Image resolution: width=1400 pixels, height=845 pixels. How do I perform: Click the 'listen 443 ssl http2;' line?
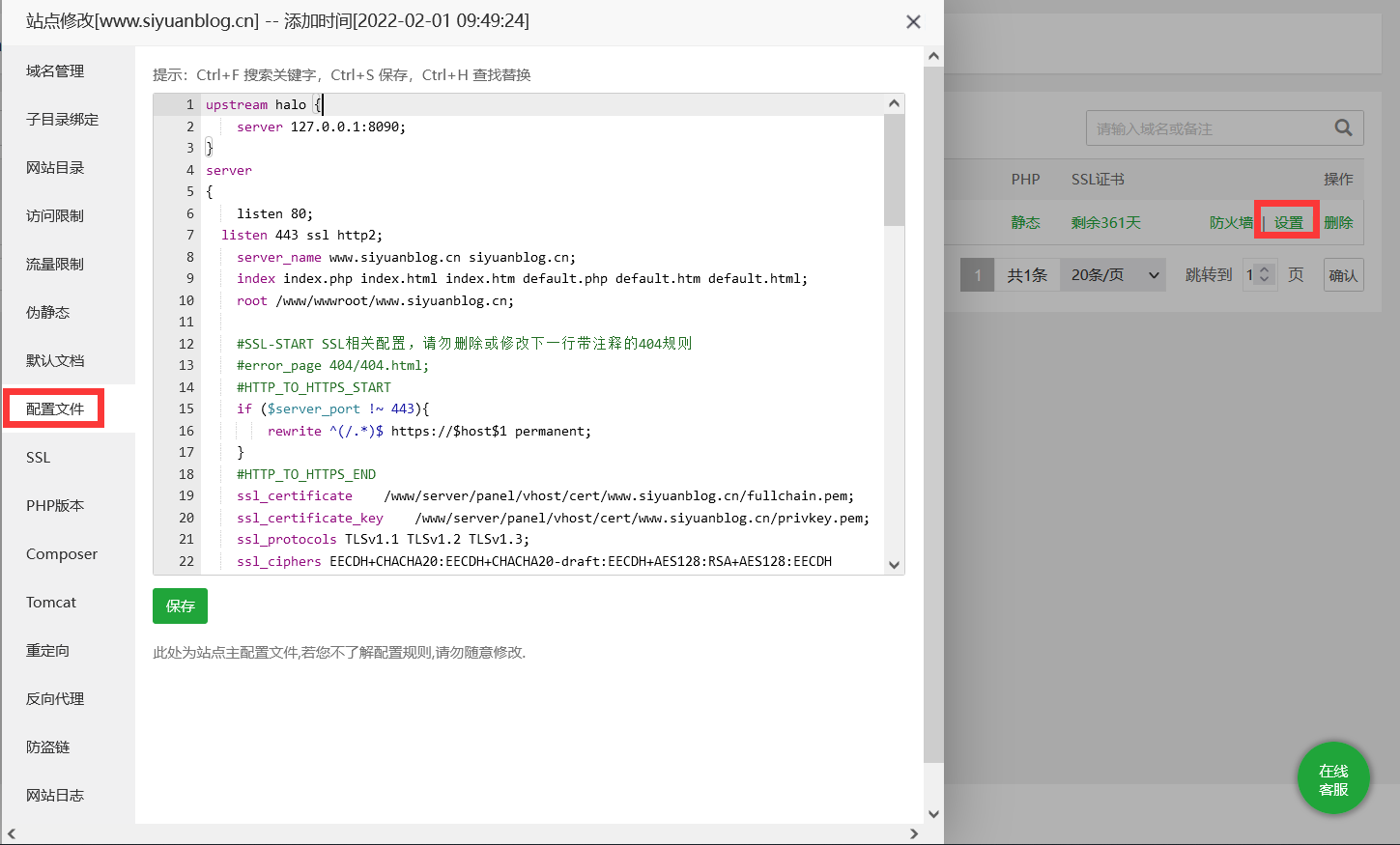(x=301, y=235)
